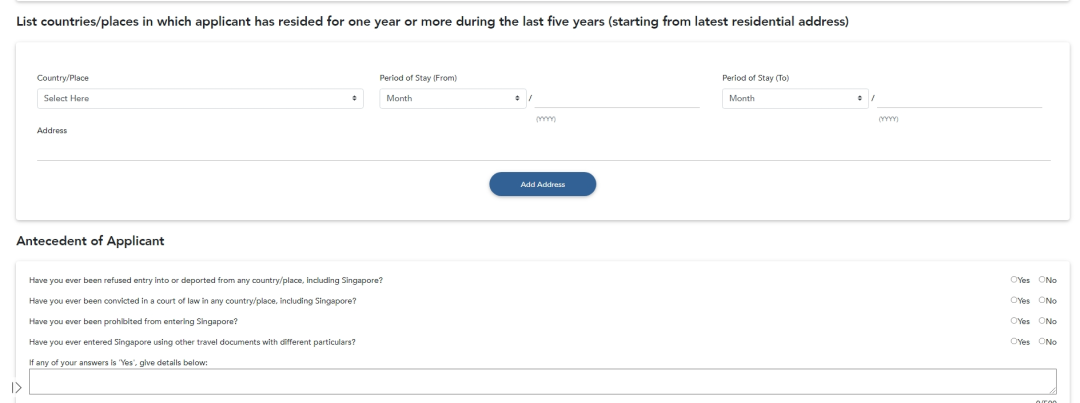Viewport: 1080px width, 403px height.
Task: Click the Add Address button
Action: point(543,184)
